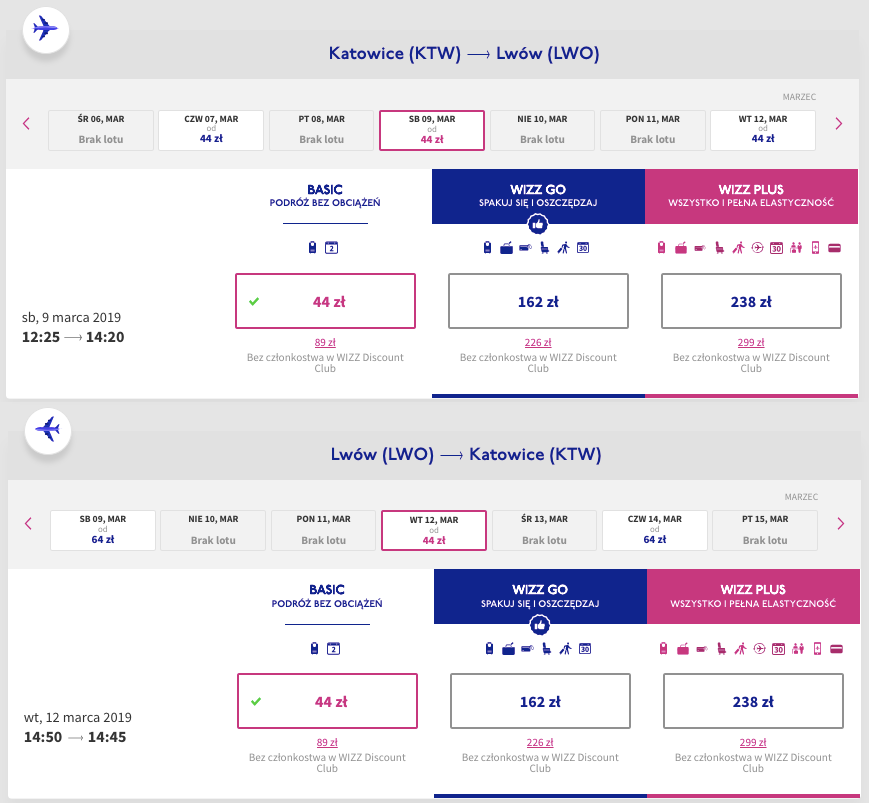The height and width of the screenshot is (803, 869).
Task: Show later outbound dates with the right arrow
Action: pos(838,124)
